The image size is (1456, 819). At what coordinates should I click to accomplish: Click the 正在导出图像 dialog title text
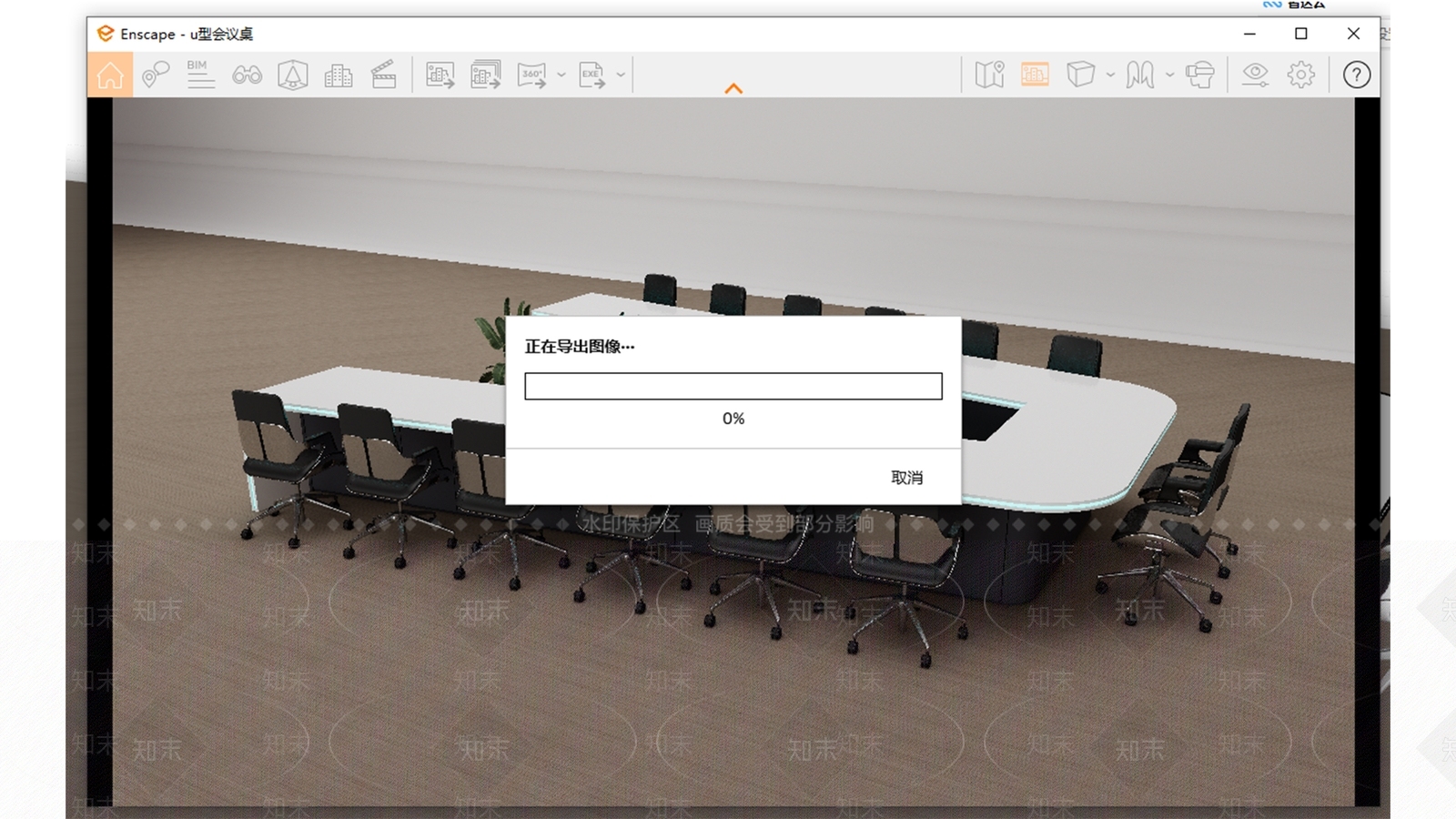point(580,347)
